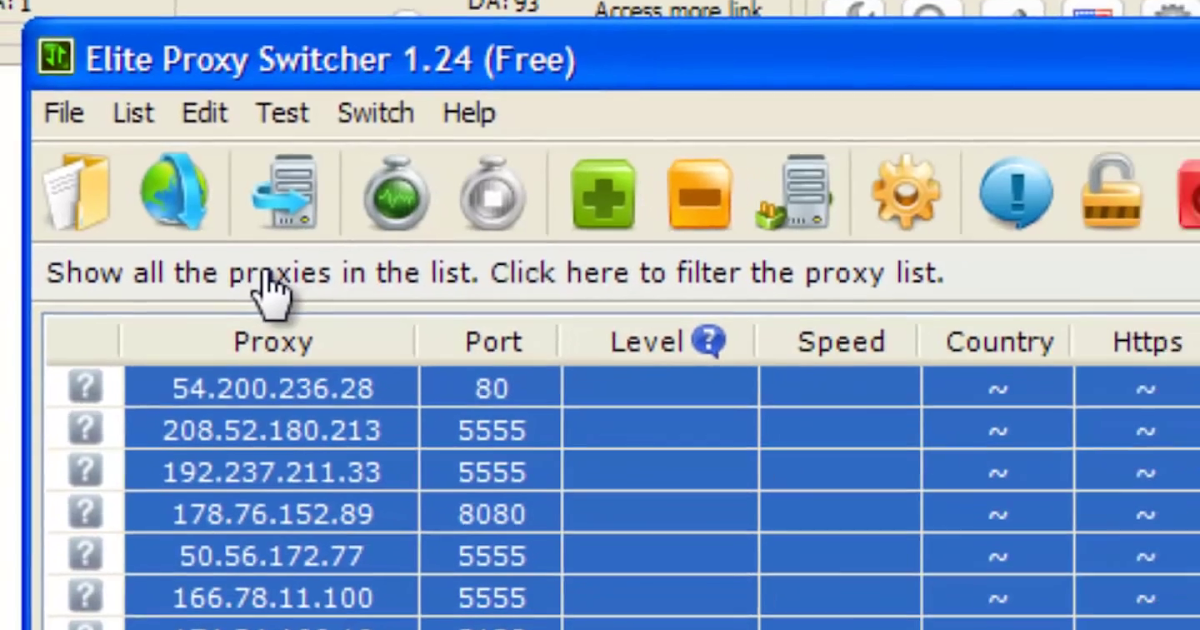
Task: Select proxy 54.200.236.28
Action: click(x=272, y=388)
